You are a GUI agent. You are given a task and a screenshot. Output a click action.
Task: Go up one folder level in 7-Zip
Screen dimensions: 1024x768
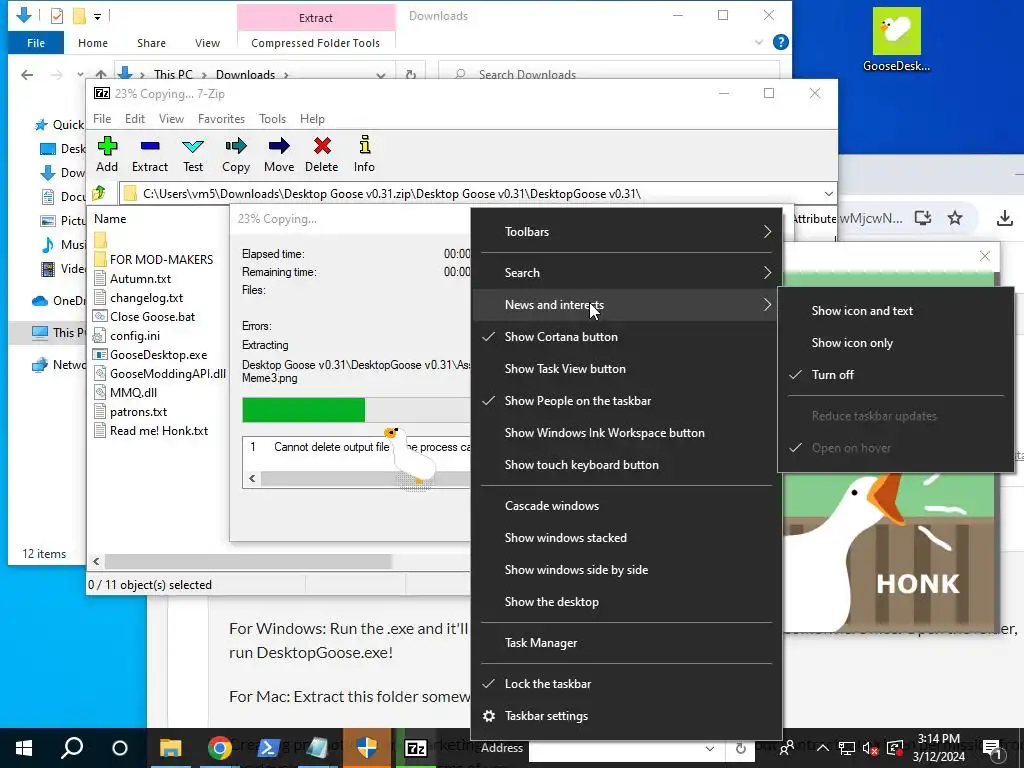click(x=99, y=193)
